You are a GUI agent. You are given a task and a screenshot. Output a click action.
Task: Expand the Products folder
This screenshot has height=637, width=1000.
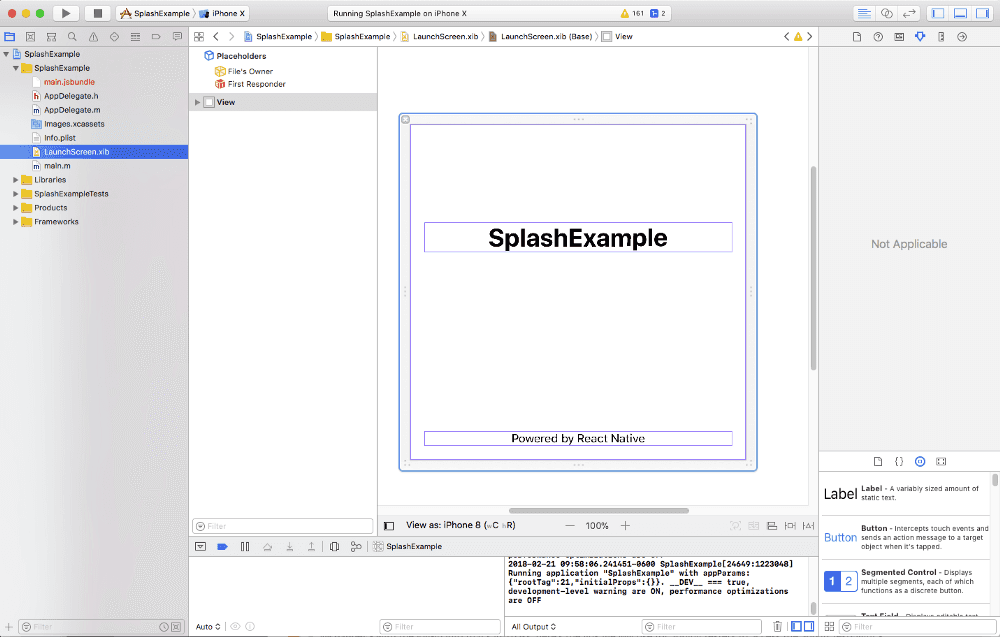point(16,208)
